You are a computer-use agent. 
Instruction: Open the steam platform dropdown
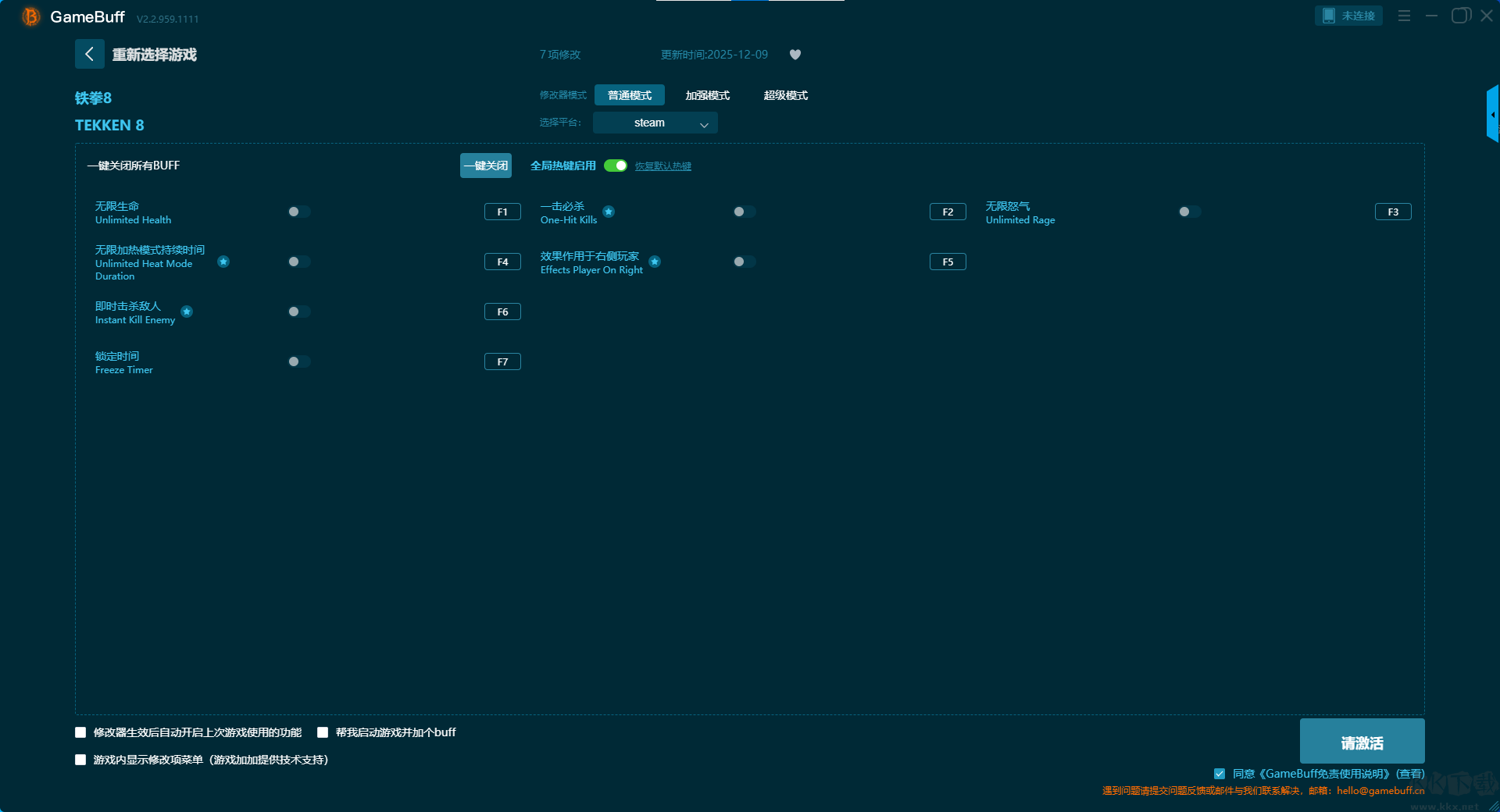point(655,123)
